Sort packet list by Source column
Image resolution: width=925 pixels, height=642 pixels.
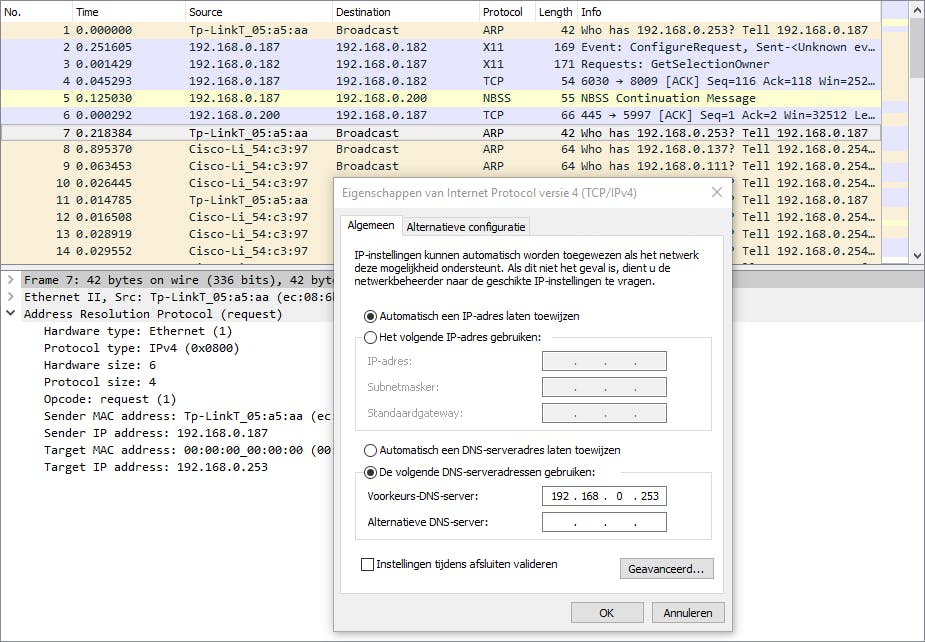(258, 12)
